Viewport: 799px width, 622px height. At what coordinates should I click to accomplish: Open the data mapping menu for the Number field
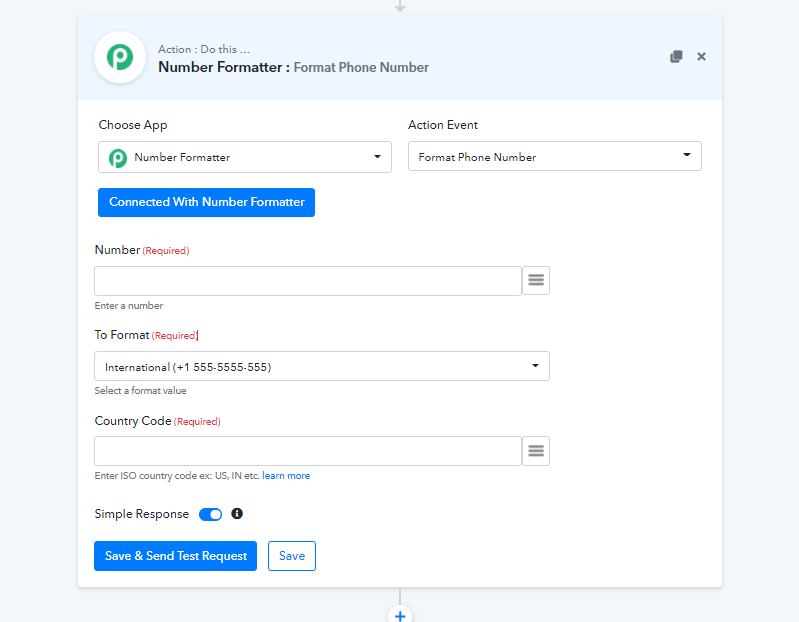(536, 280)
